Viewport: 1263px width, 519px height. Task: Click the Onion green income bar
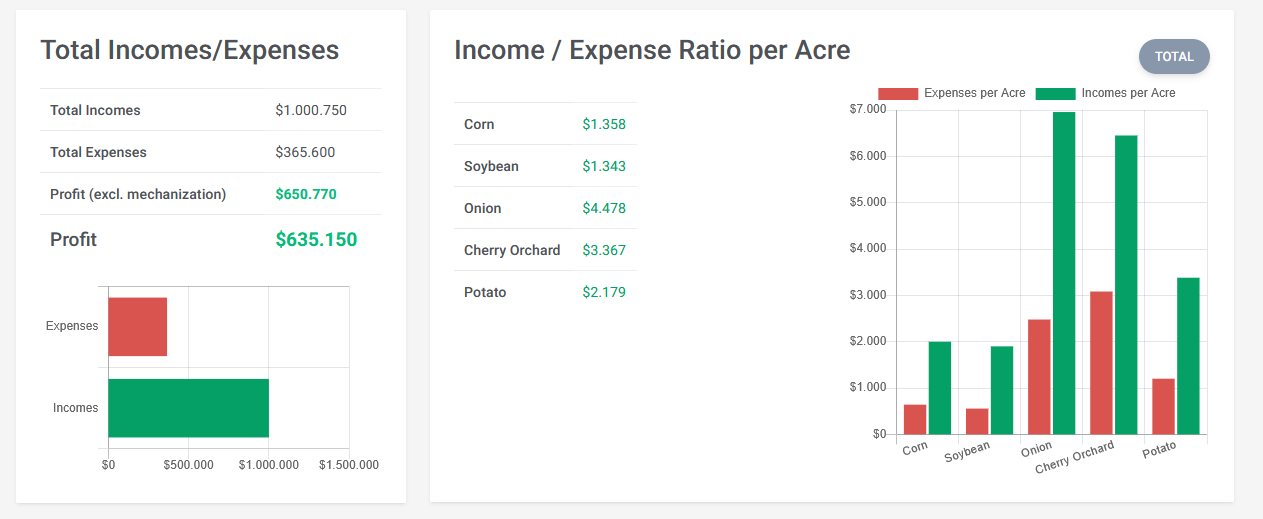(x=1064, y=272)
